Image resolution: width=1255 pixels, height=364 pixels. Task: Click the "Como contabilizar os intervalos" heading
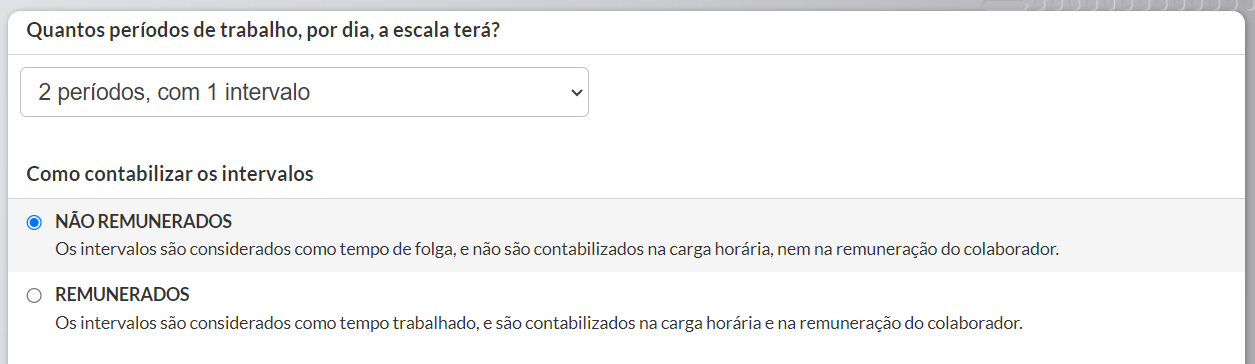[170, 174]
